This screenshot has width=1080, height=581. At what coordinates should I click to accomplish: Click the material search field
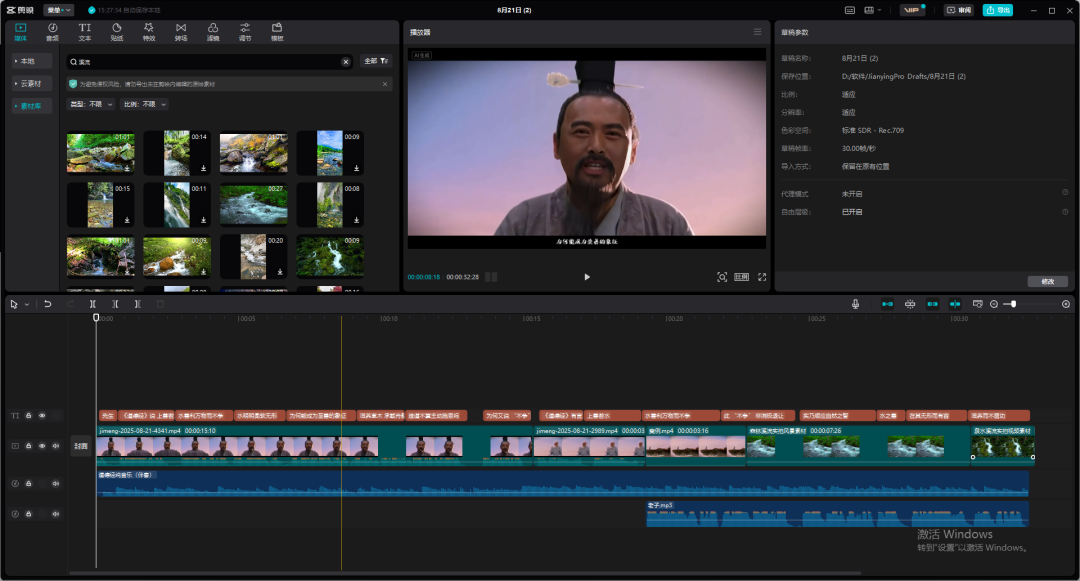point(209,62)
